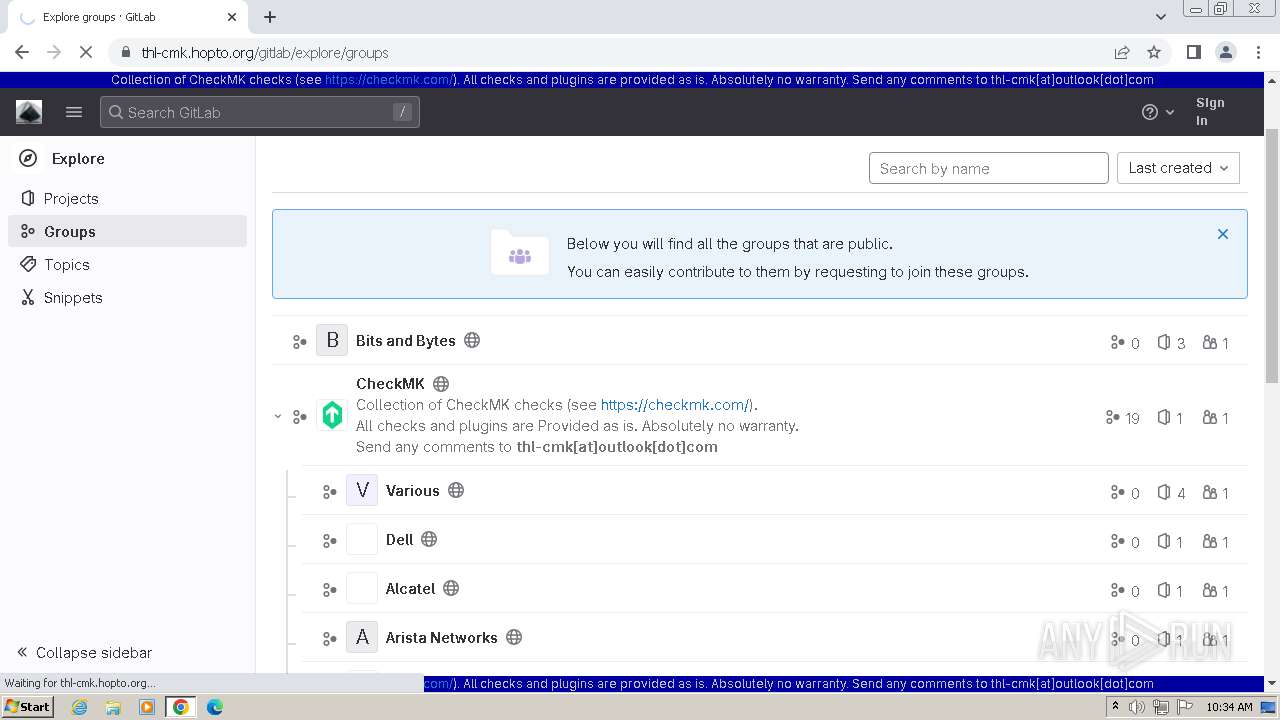The image size is (1280, 720).
Task: Open the Dell subgroup
Action: [x=399, y=539]
